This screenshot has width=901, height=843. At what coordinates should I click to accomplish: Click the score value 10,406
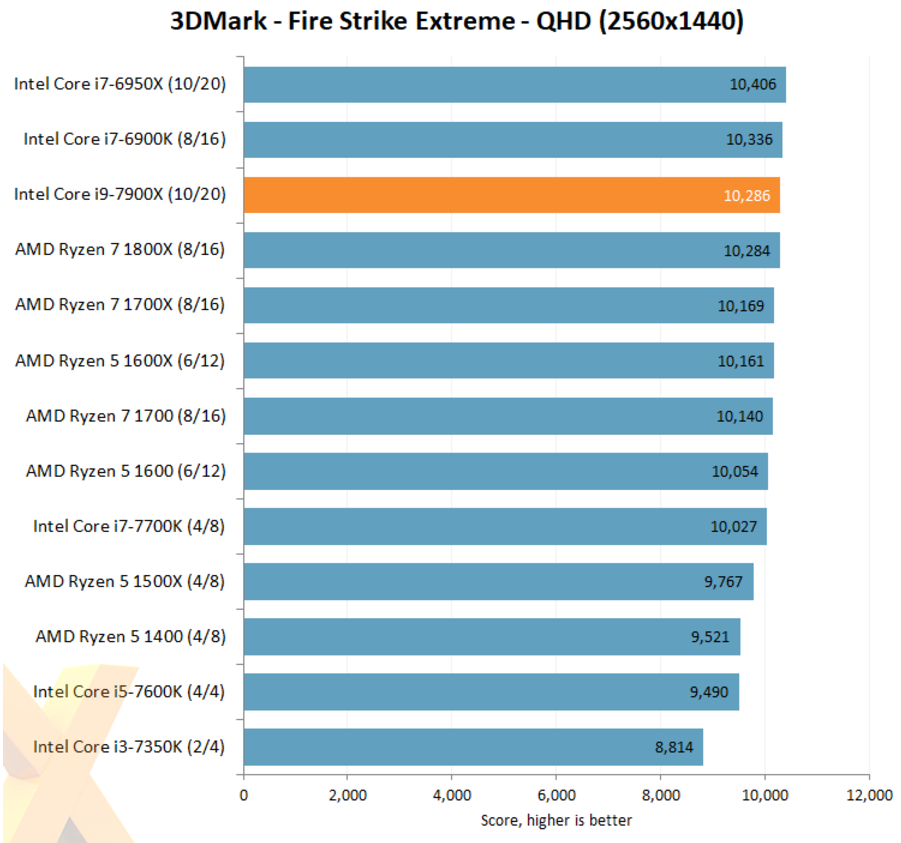[753, 85]
